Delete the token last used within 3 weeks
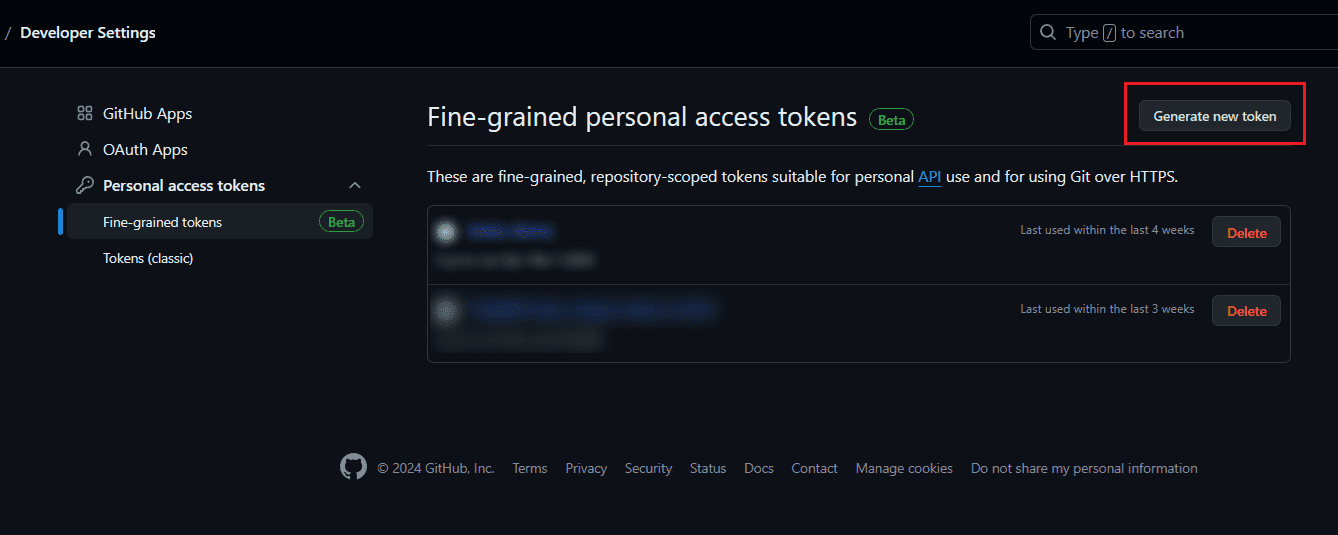The image size is (1338, 535). pyautogui.click(x=1246, y=311)
